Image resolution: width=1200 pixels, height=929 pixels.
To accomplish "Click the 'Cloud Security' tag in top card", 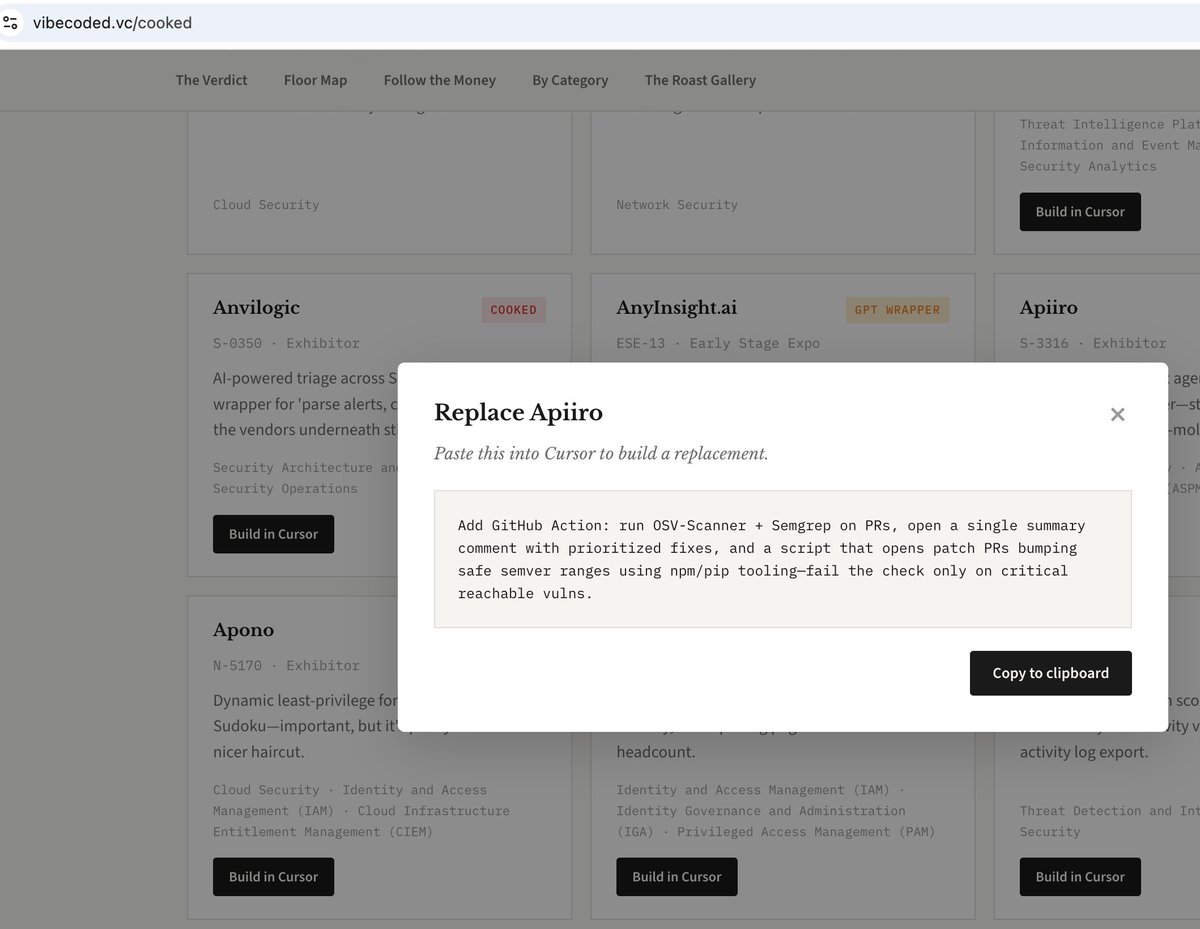I will [266, 205].
